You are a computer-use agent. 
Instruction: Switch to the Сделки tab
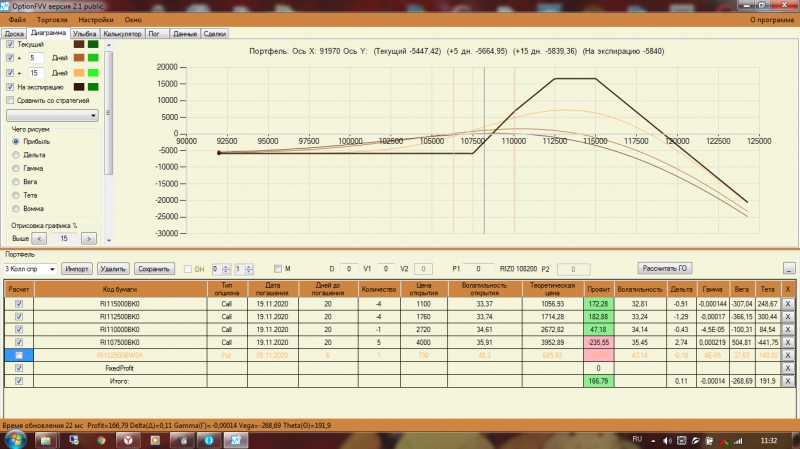click(215, 34)
